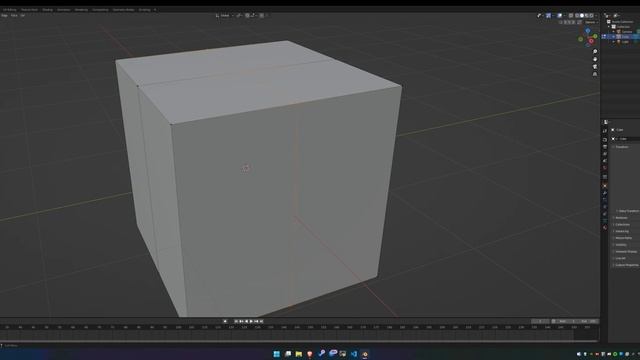
Task: Toggle the camera view icon
Action: click(595, 67)
